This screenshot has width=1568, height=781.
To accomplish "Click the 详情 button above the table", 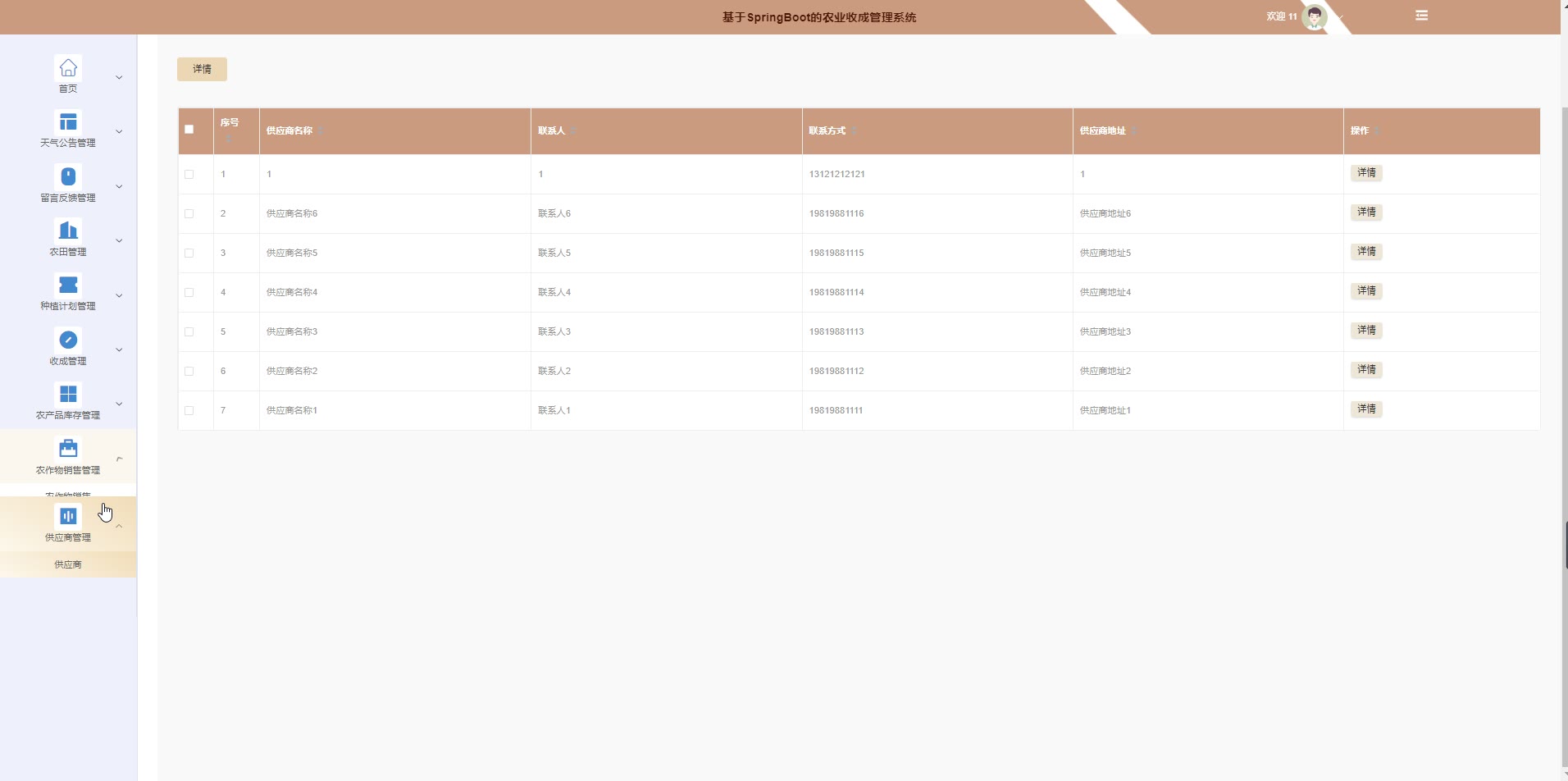I will (202, 69).
